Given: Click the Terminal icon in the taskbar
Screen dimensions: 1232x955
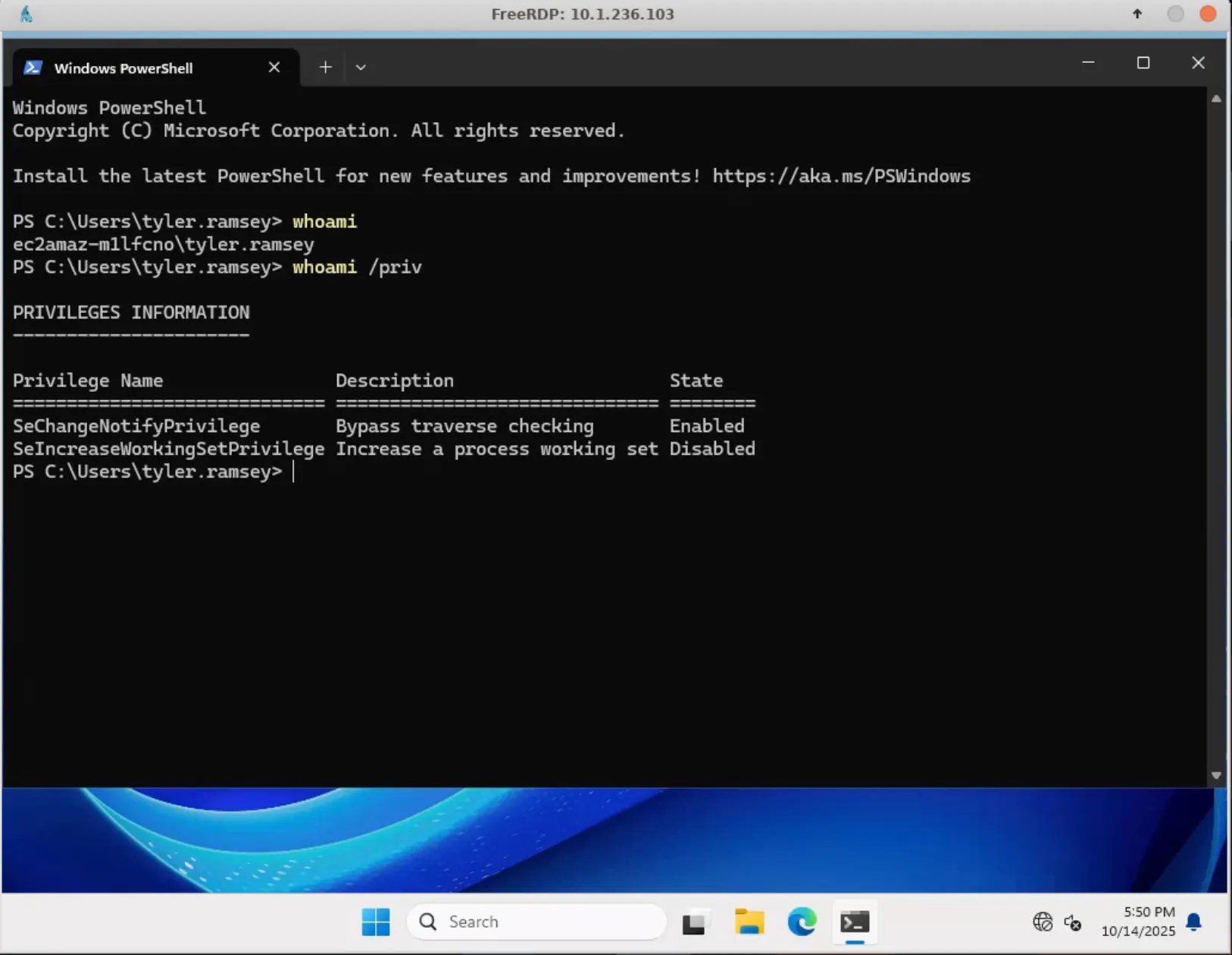Looking at the screenshot, I should click(x=855, y=922).
